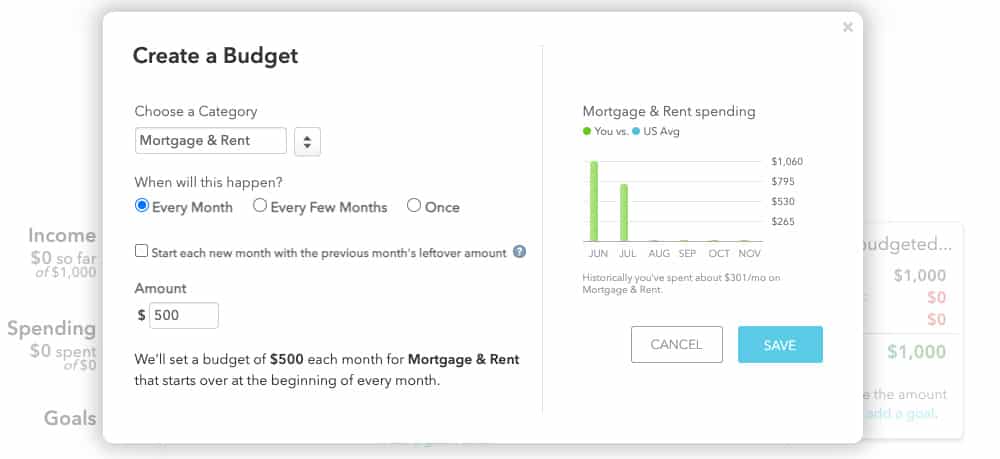1000x459 pixels.
Task: Open the Spending section behind dialog
Action: point(52,328)
